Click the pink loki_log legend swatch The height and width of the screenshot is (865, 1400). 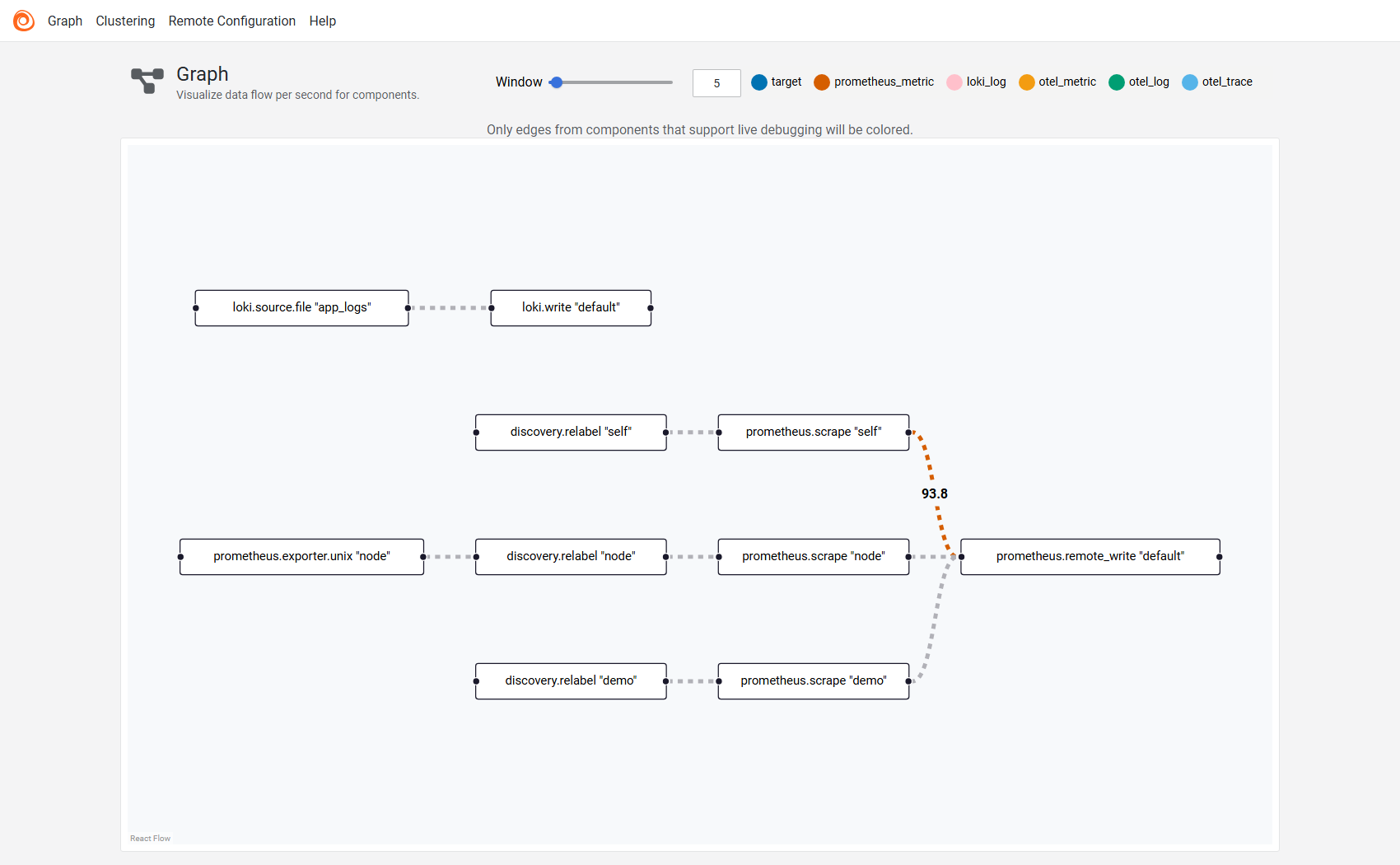(x=954, y=82)
